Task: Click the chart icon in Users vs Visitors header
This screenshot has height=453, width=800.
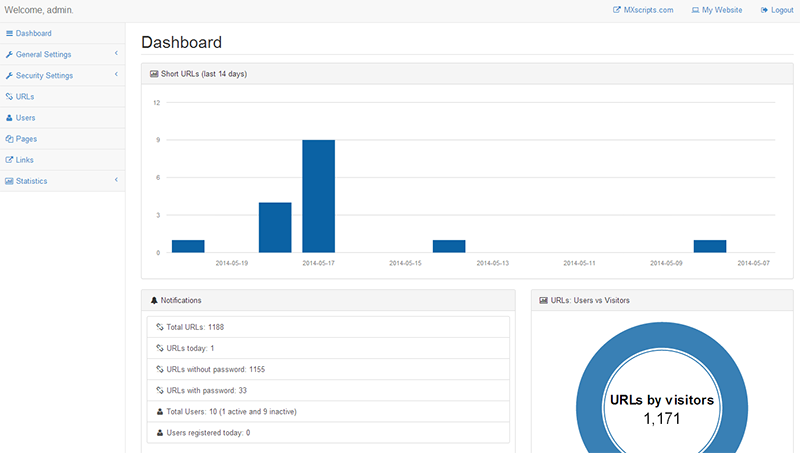Action: pos(543,300)
